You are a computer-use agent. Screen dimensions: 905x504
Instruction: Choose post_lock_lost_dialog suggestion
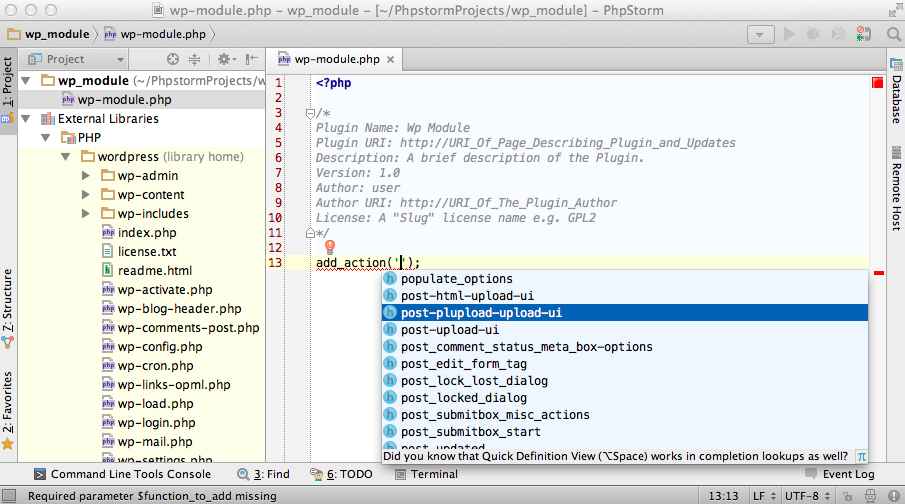click(x=625, y=380)
